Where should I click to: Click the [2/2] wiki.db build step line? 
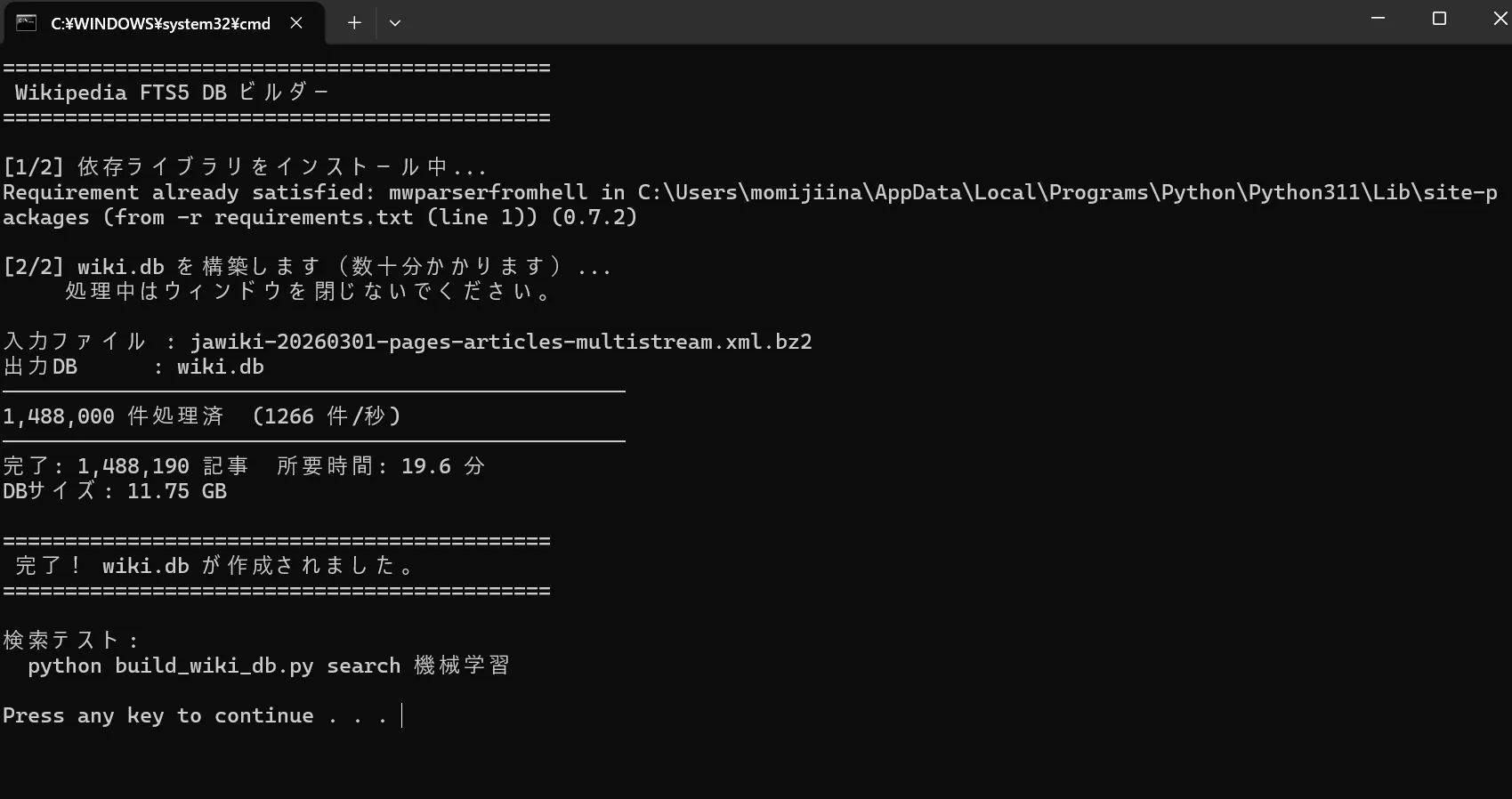306,267
